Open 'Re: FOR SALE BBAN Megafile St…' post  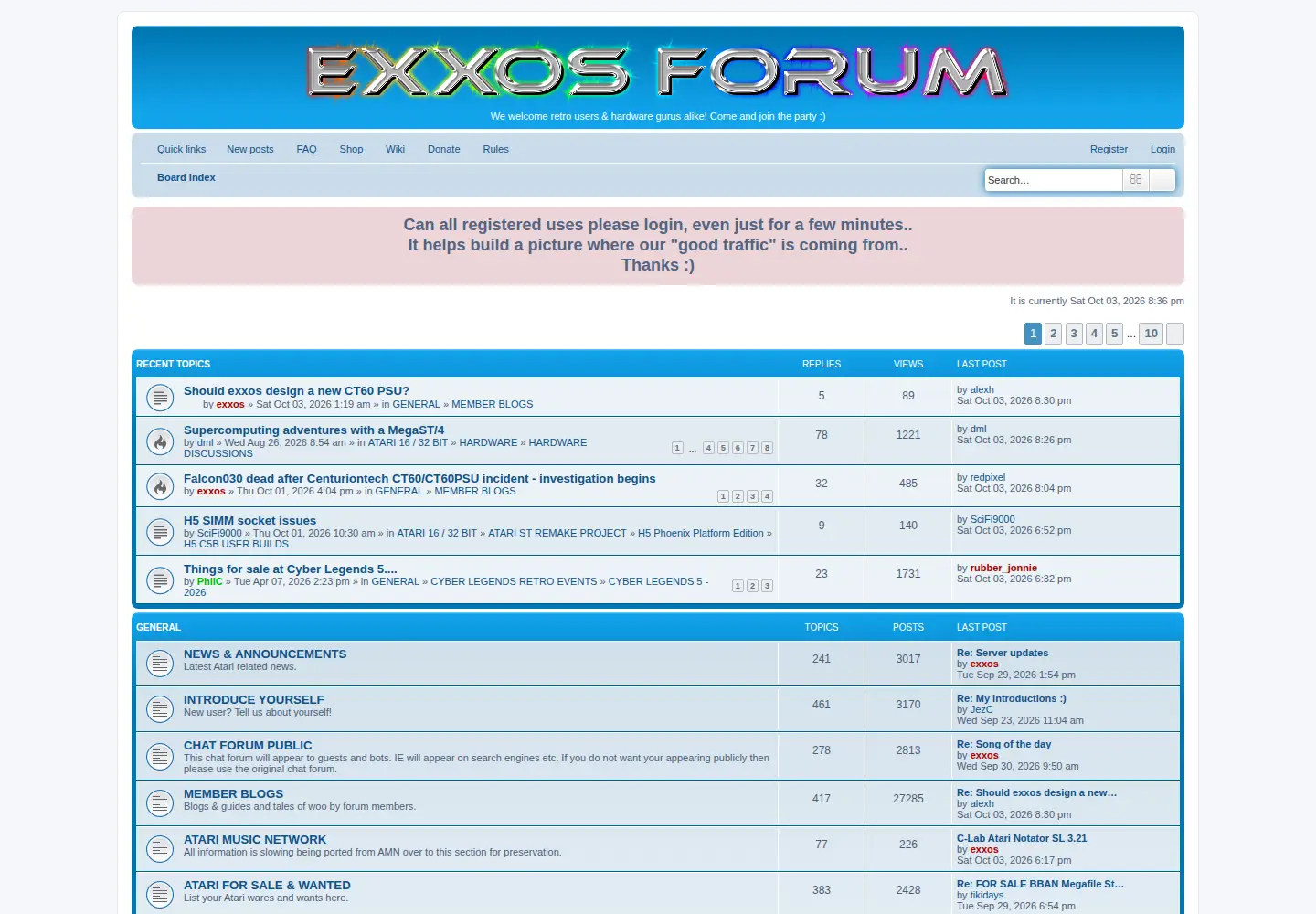pyautogui.click(x=1040, y=884)
